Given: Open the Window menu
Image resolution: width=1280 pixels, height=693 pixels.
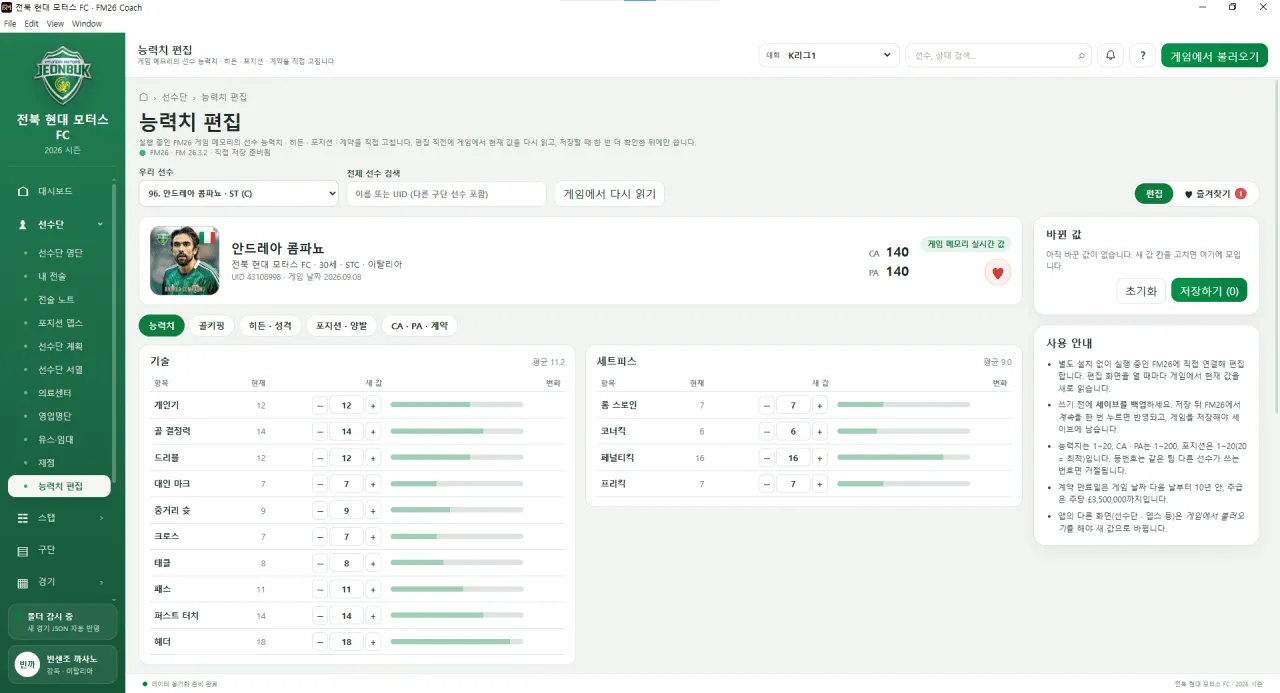Looking at the screenshot, I should [87, 23].
